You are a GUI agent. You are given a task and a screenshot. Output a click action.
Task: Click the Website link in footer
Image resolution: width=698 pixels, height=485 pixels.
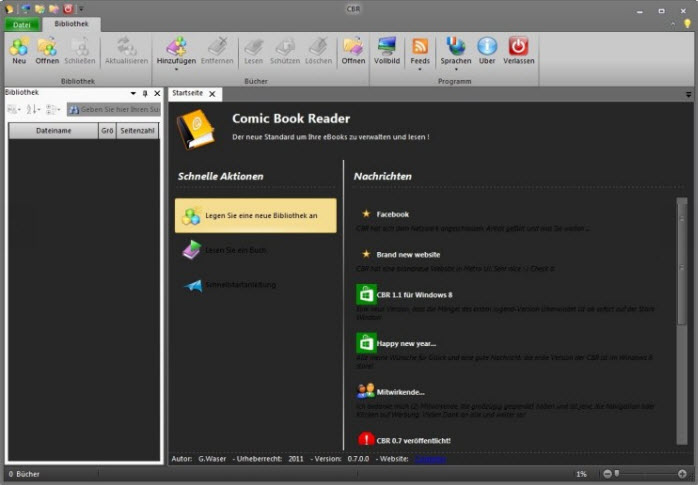[430, 459]
